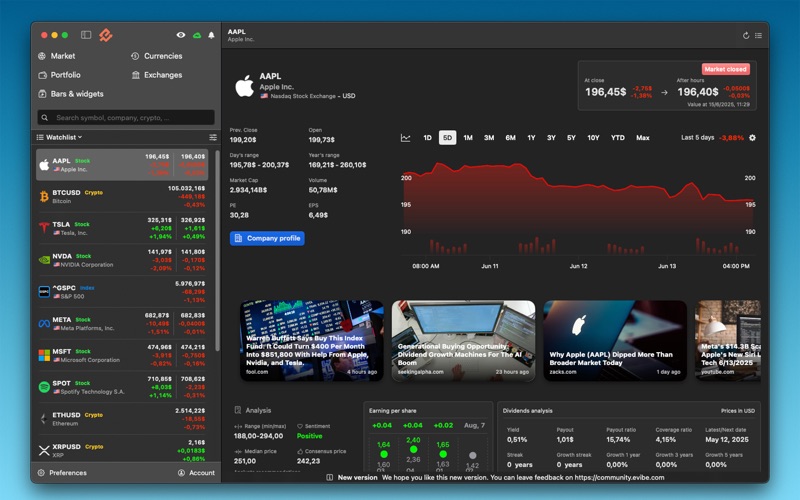Open the list view icon top right

click(x=759, y=35)
